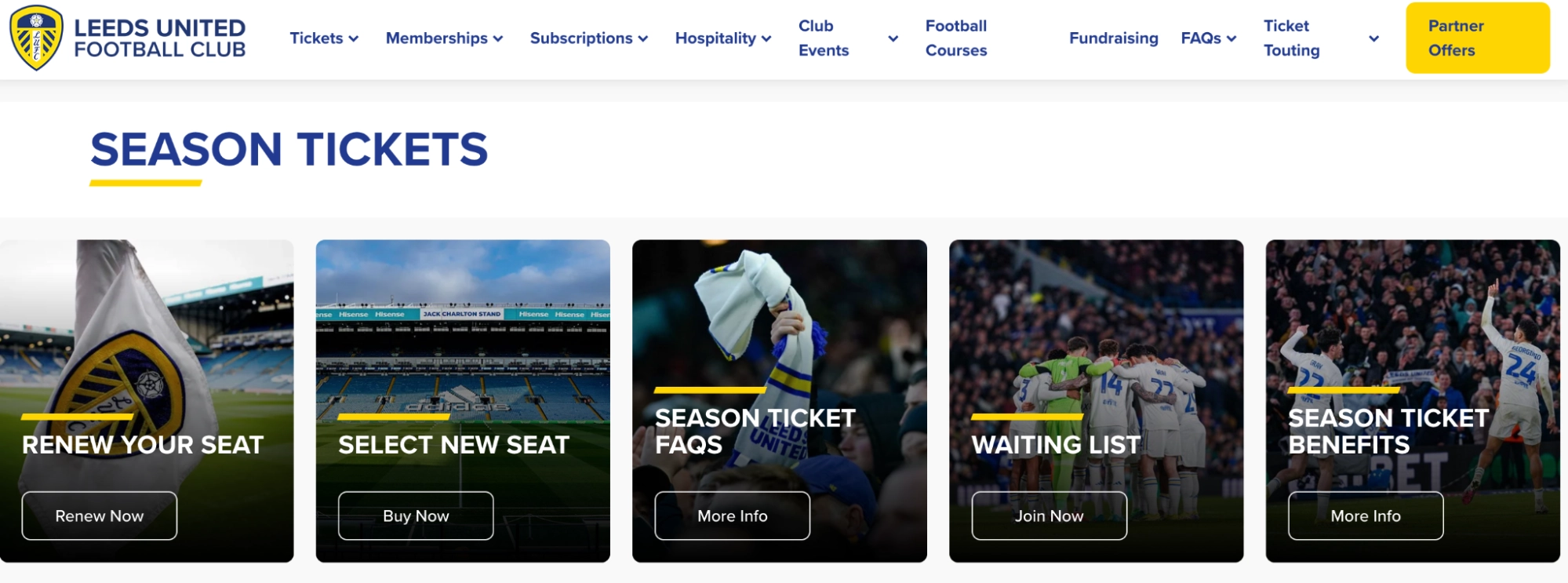Click Renew Now to renew your seat
Image resolution: width=1568 pixels, height=583 pixels.
[x=99, y=516]
